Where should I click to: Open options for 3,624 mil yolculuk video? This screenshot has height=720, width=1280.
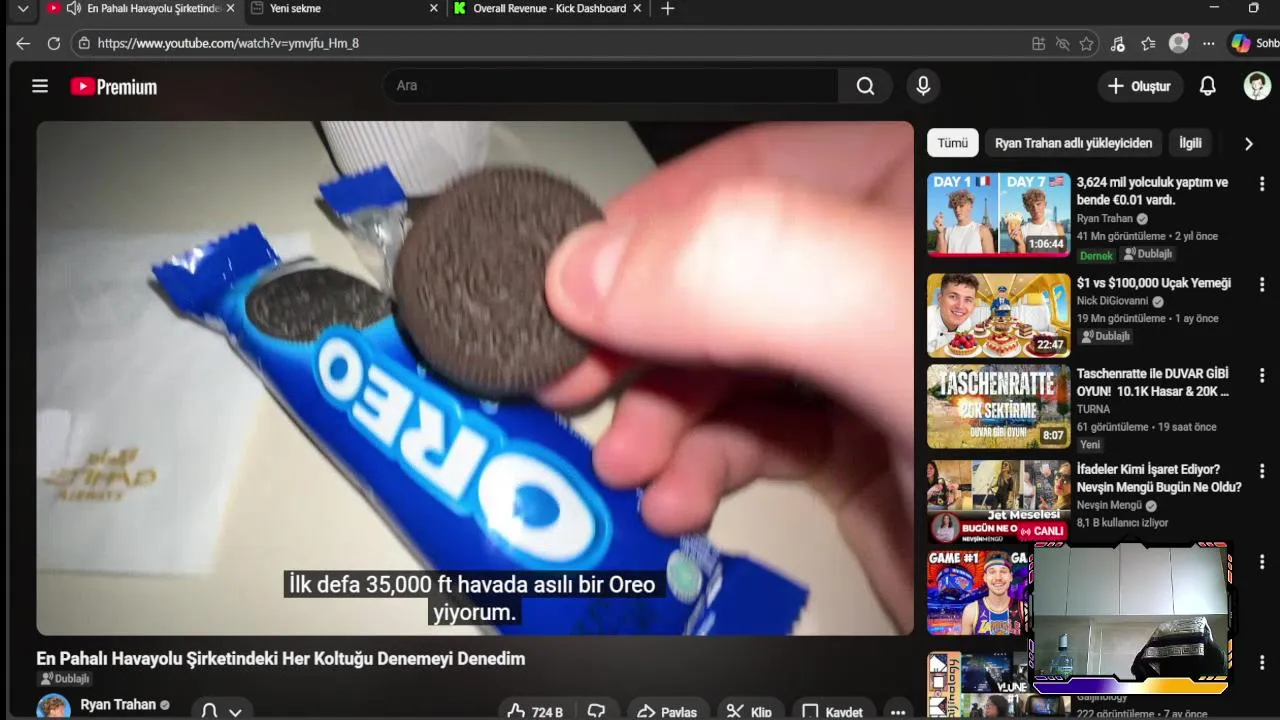point(1262,184)
